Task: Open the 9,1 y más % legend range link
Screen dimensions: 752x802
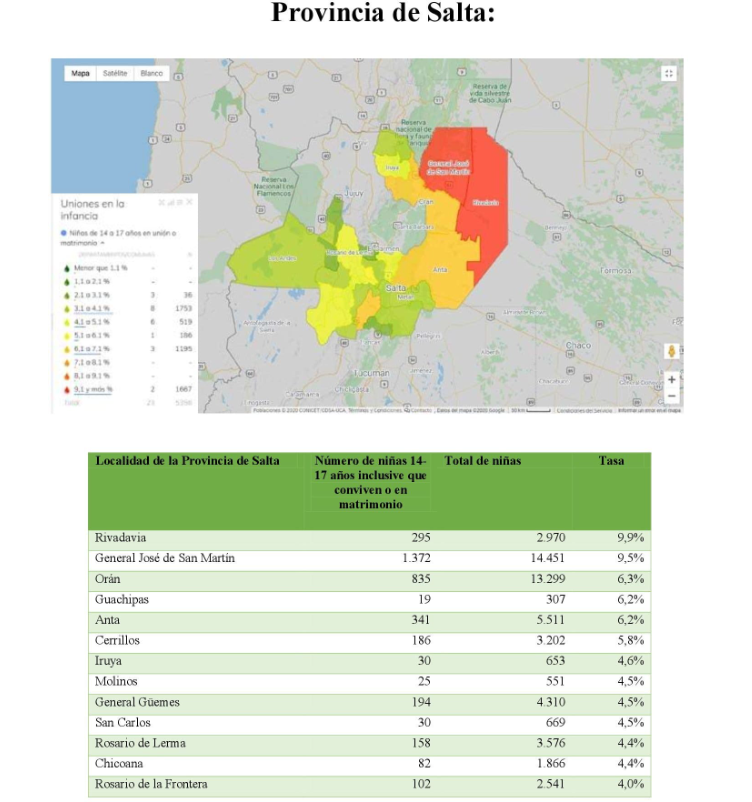Action: [94, 389]
